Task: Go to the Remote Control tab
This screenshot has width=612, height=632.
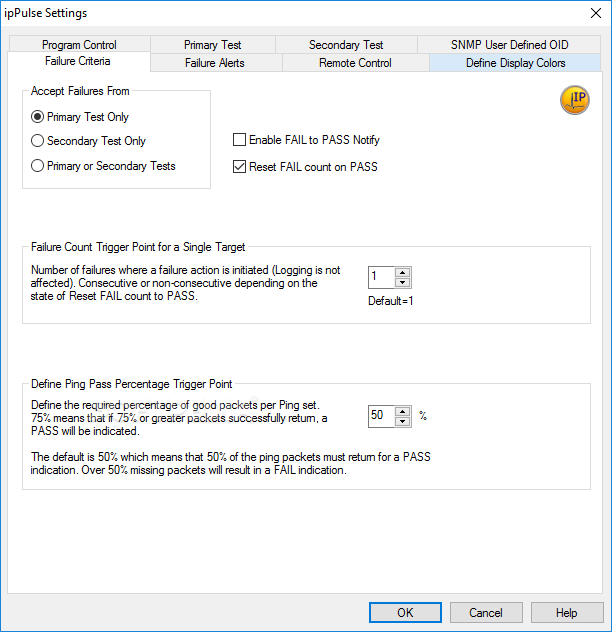Action: click(x=355, y=63)
